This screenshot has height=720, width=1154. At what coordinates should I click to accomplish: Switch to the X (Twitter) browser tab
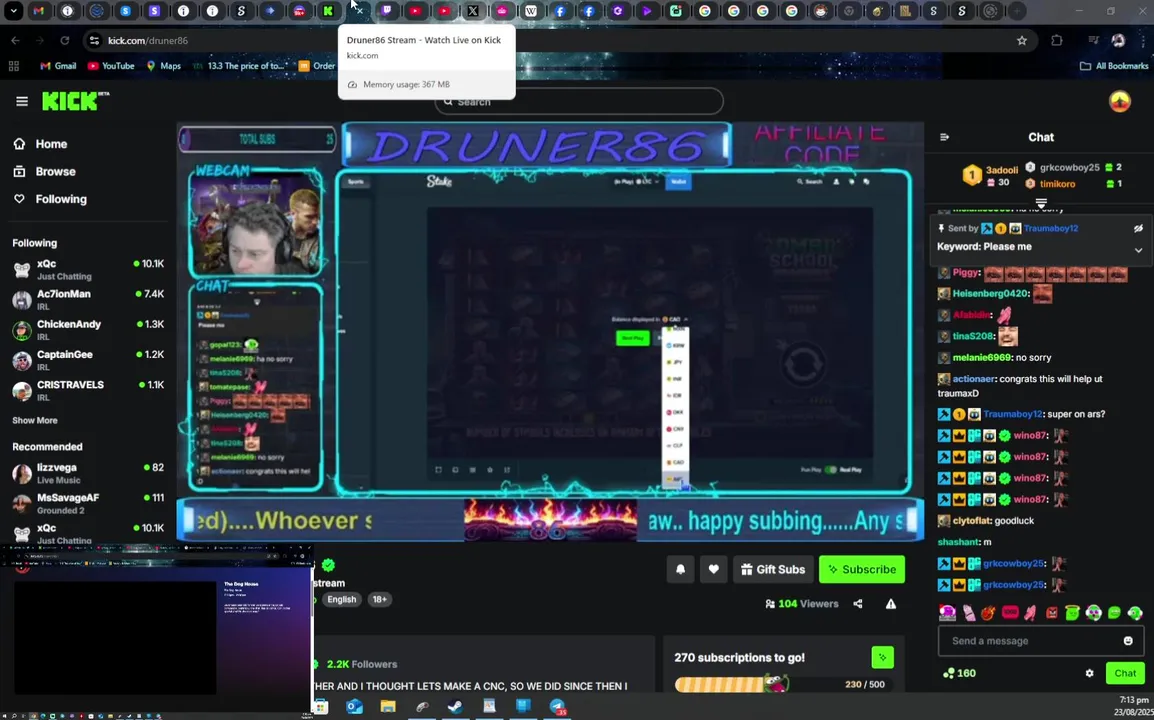pos(473,11)
